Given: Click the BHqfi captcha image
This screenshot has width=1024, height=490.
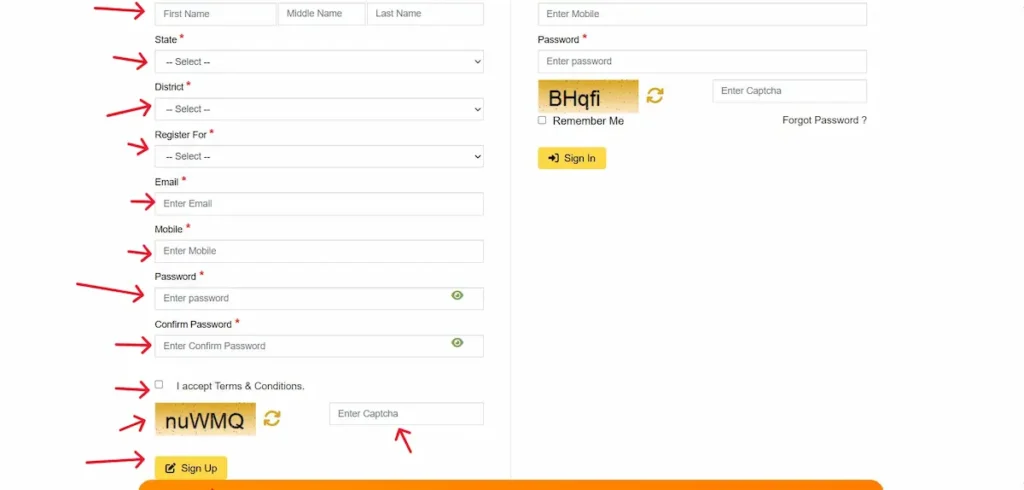Looking at the screenshot, I should [588, 97].
